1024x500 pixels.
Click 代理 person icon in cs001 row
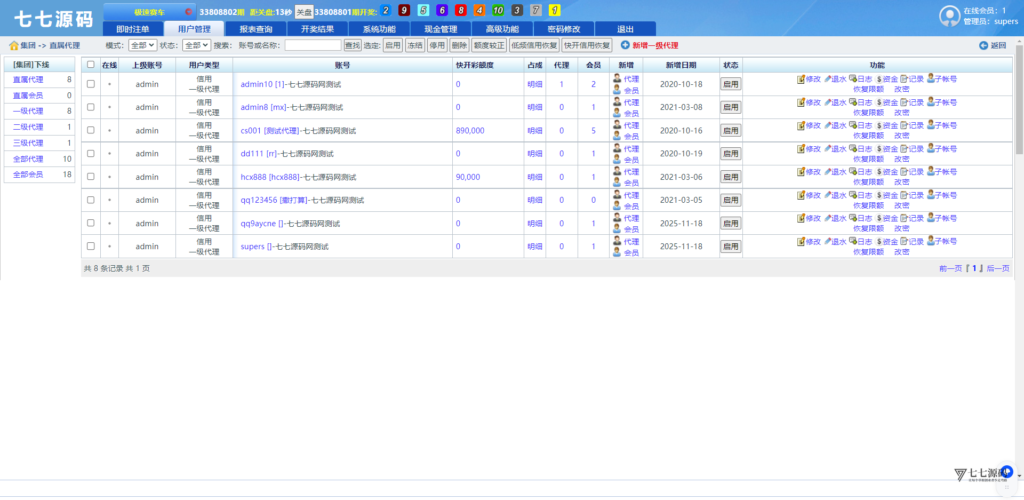tap(616, 125)
